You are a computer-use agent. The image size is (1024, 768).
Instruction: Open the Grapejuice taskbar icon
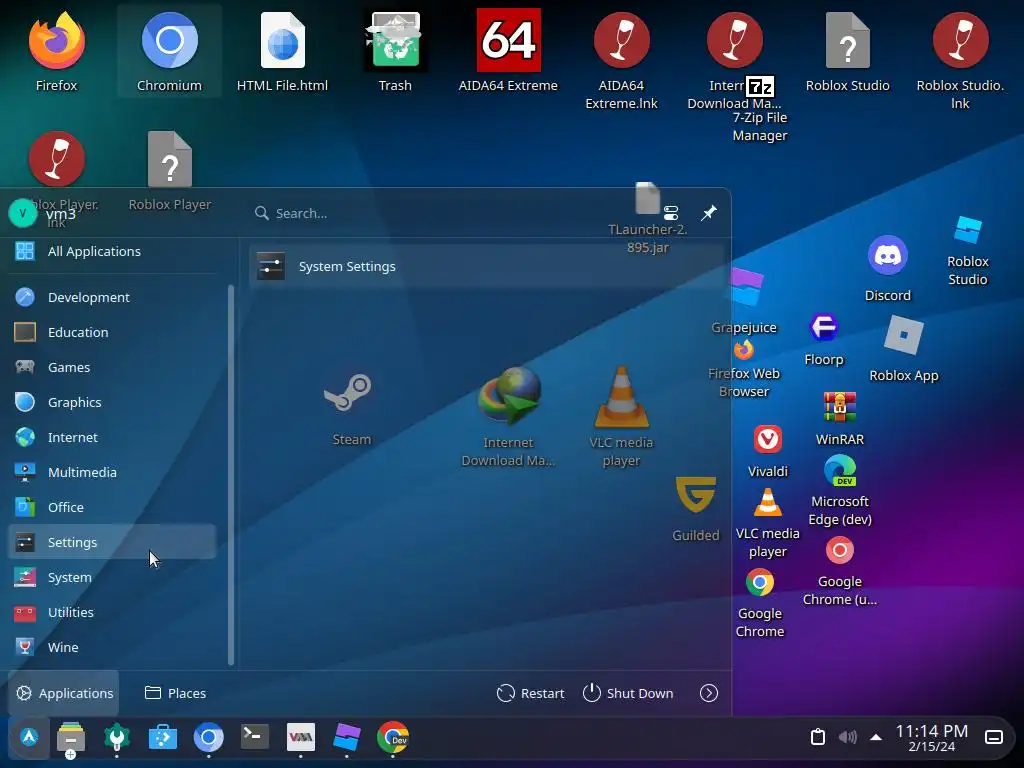pos(346,737)
